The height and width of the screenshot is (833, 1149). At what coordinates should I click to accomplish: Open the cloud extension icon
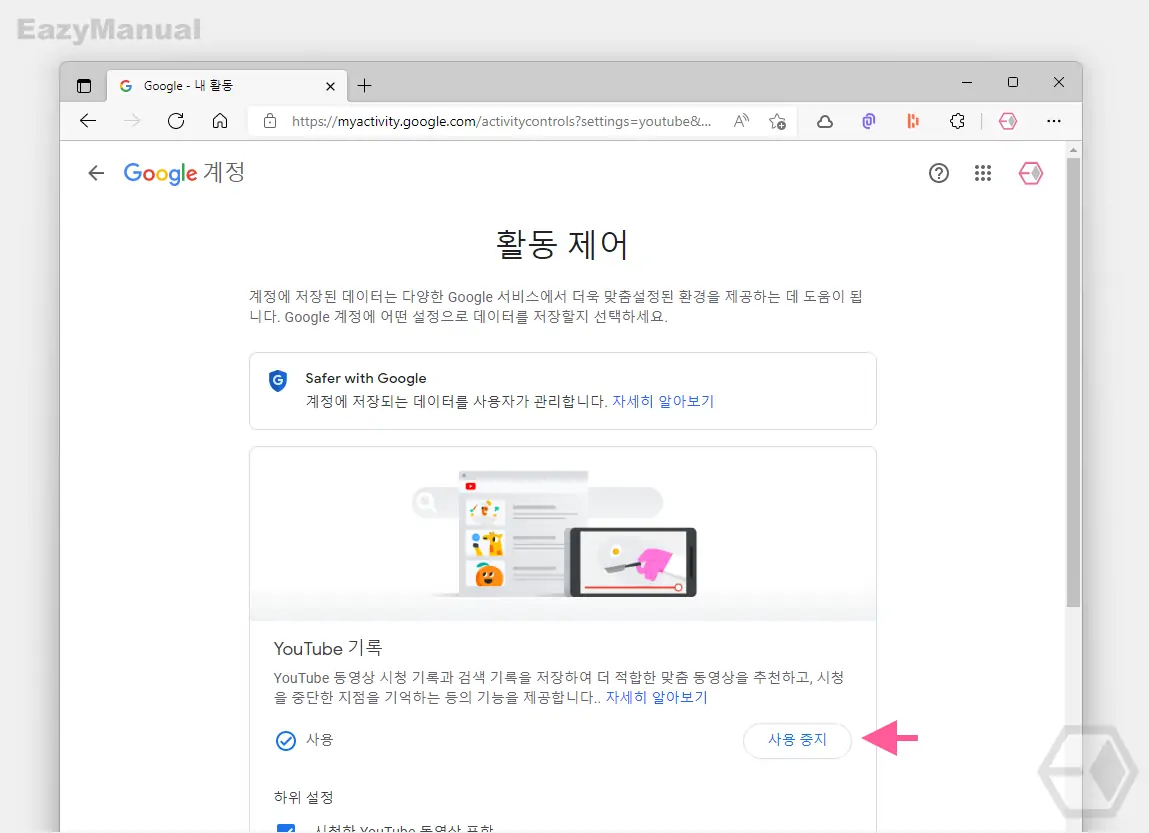point(825,122)
